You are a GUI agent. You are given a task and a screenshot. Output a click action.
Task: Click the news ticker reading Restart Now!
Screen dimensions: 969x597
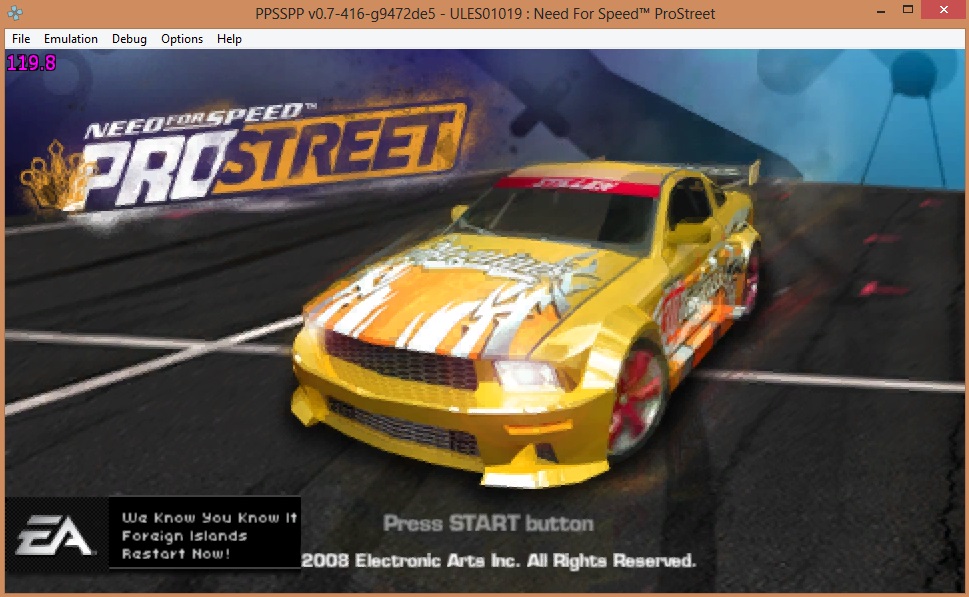coord(177,553)
